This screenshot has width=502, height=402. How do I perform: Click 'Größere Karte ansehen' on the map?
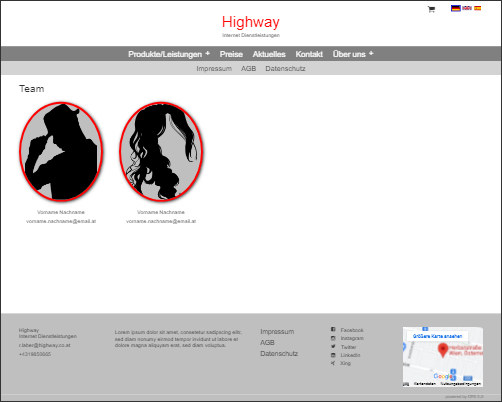[x=437, y=336]
